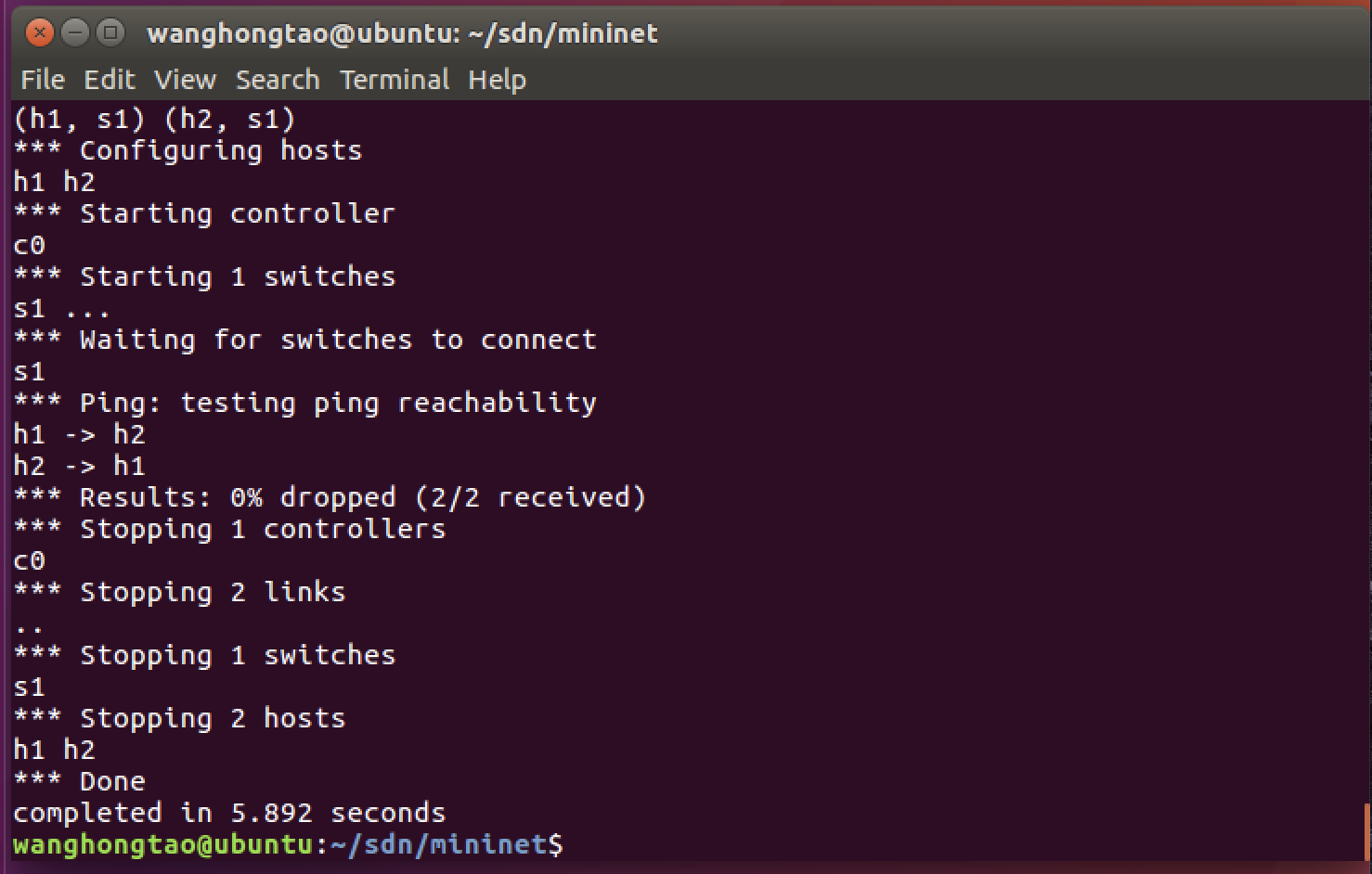Close the terminal window
This screenshot has width=1372, height=874.
(40, 33)
